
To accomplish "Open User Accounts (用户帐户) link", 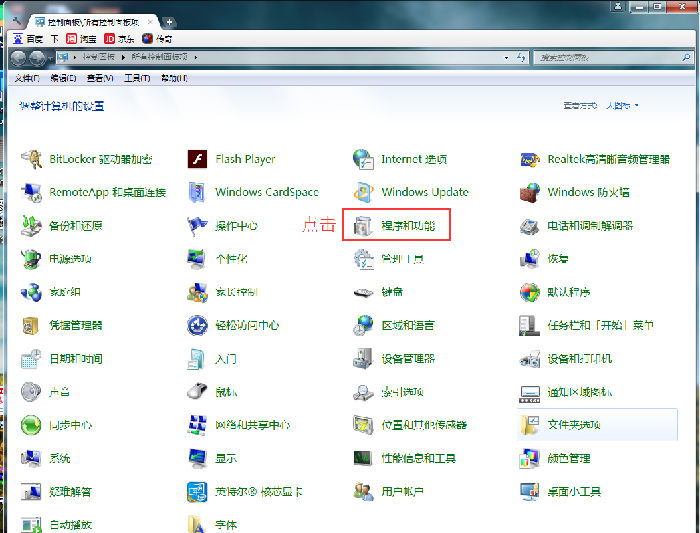I will pyautogui.click(x=402, y=491).
